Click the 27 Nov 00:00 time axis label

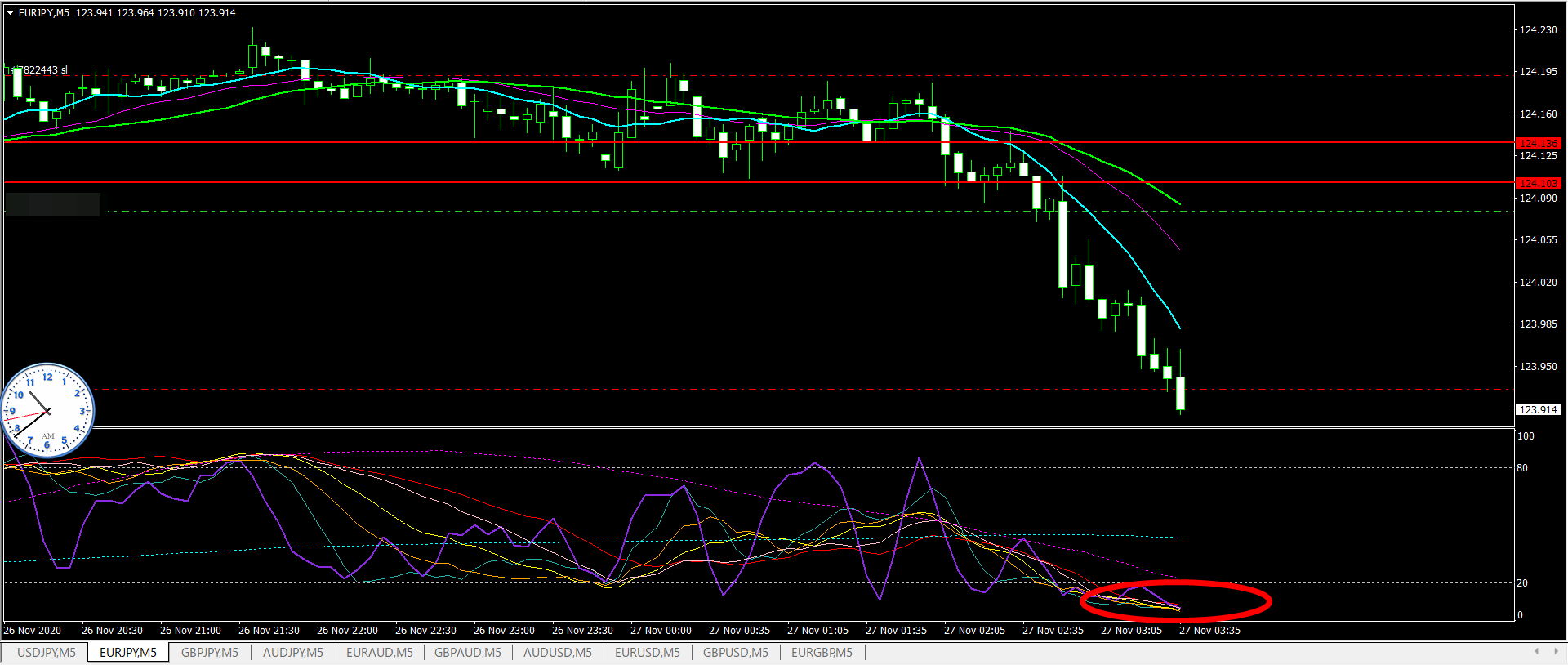661,630
